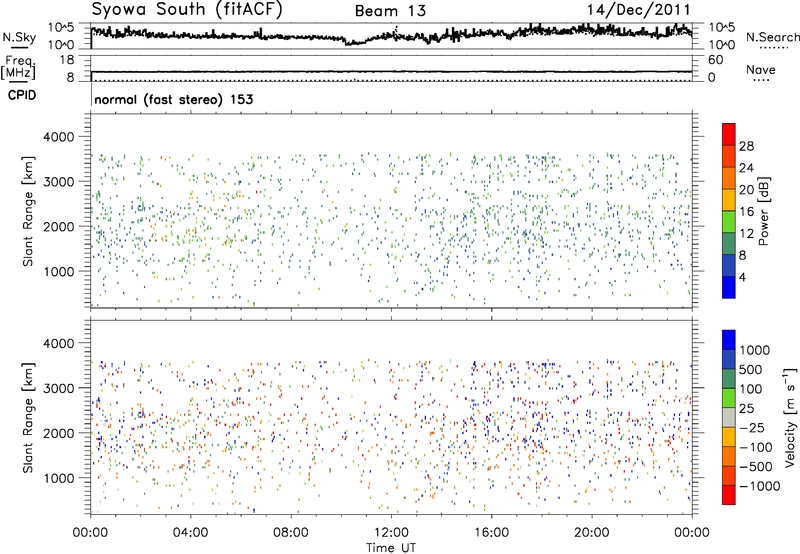Click the '3000' tick on the power panel axis

[x=58, y=182]
